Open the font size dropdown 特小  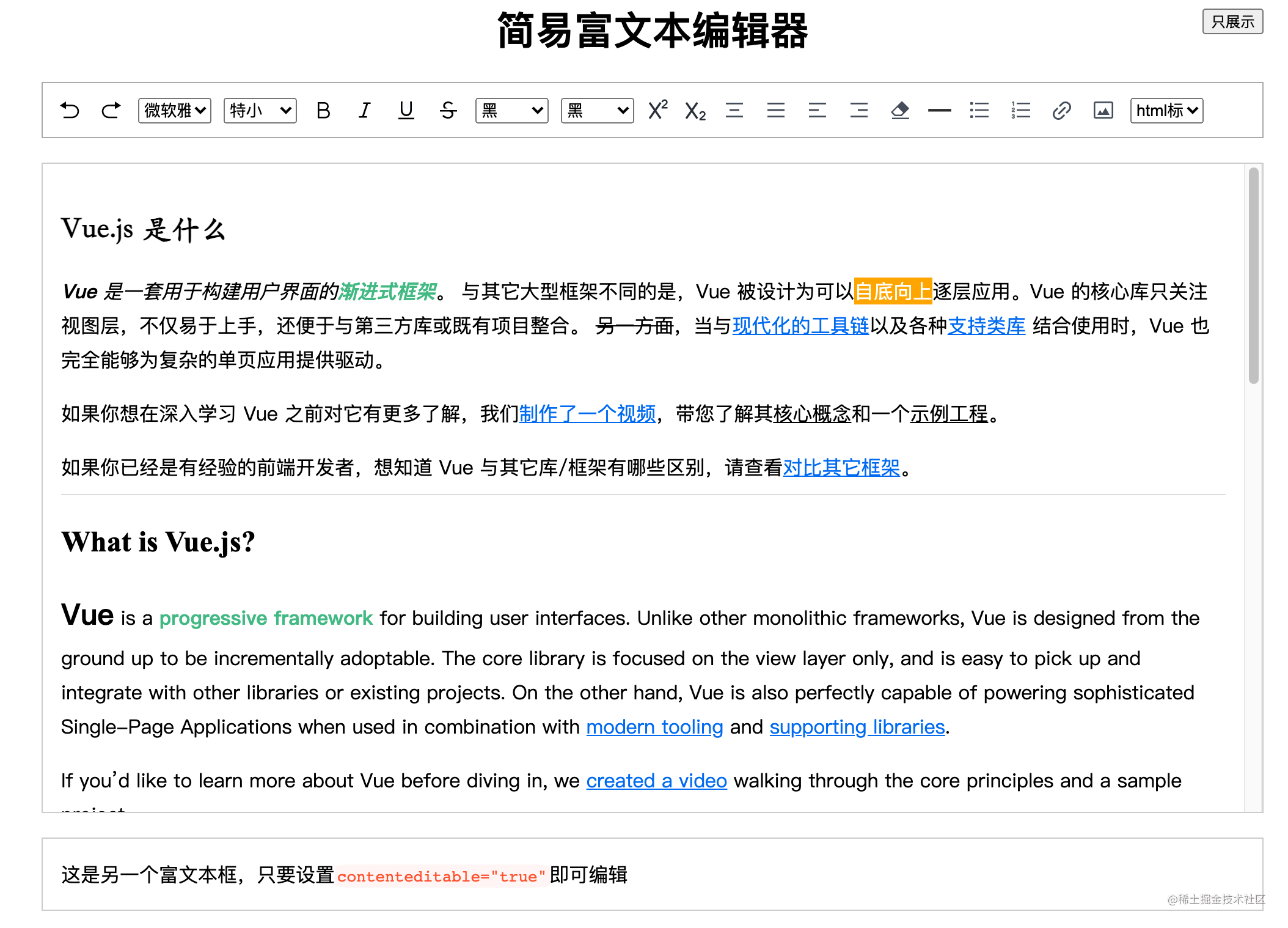point(260,111)
